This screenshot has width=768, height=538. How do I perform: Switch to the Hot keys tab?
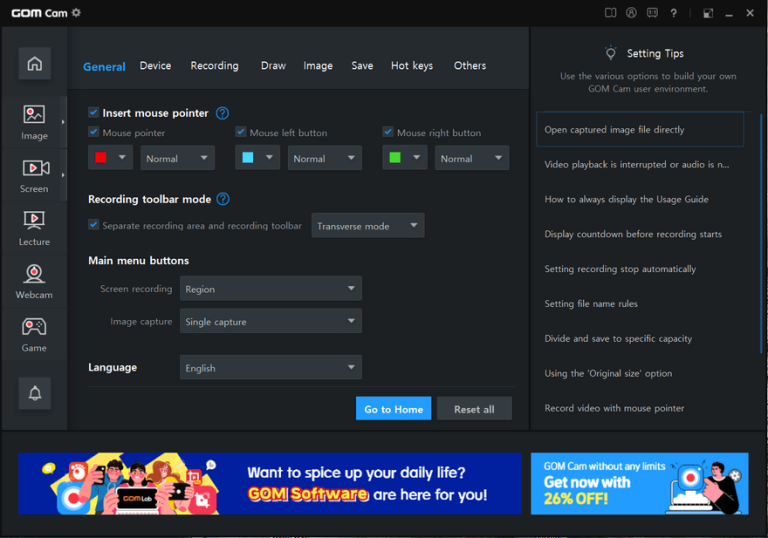point(411,66)
